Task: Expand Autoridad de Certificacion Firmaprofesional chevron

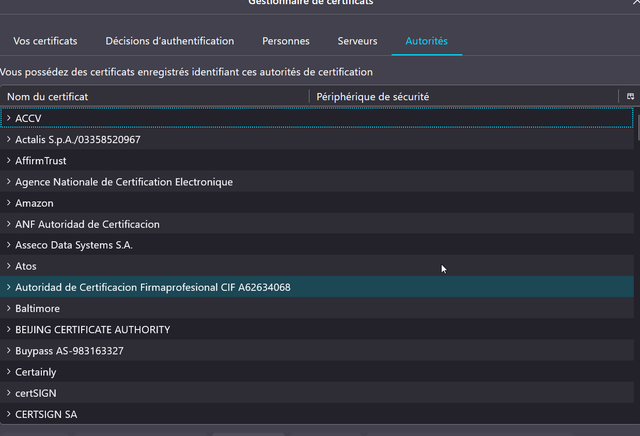Action: click(9, 287)
